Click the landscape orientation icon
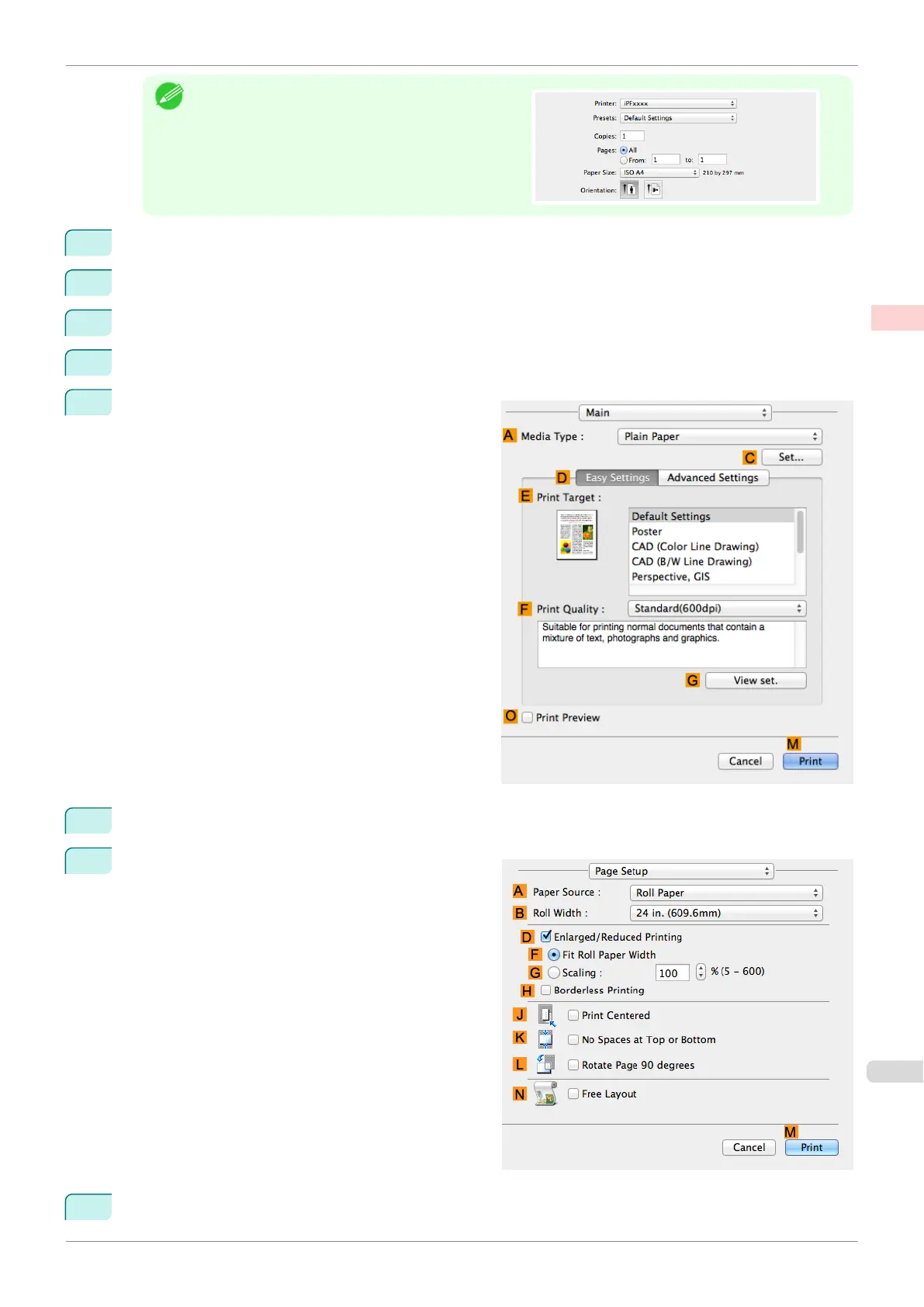 point(653,189)
